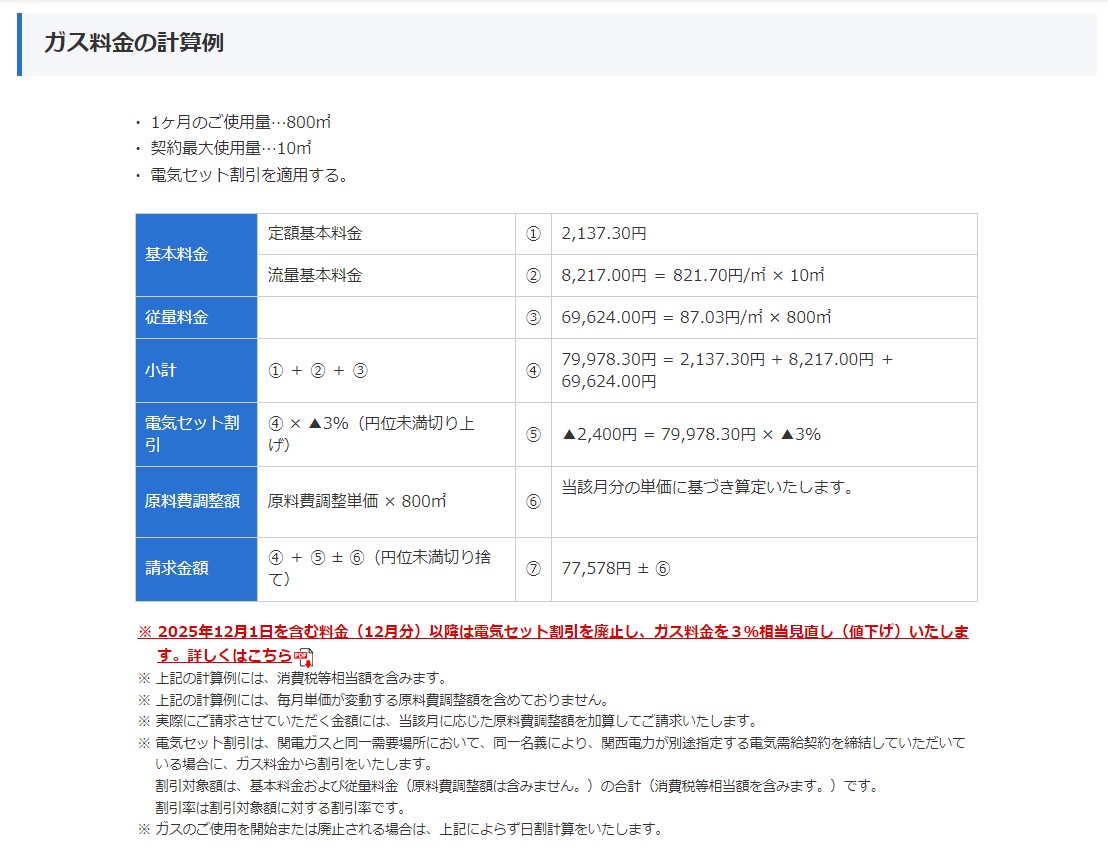Screen dimensions: 1108x853
Task: Select the 基本料金 table header cell
Action: pyautogui.click(x=196, y=255)
